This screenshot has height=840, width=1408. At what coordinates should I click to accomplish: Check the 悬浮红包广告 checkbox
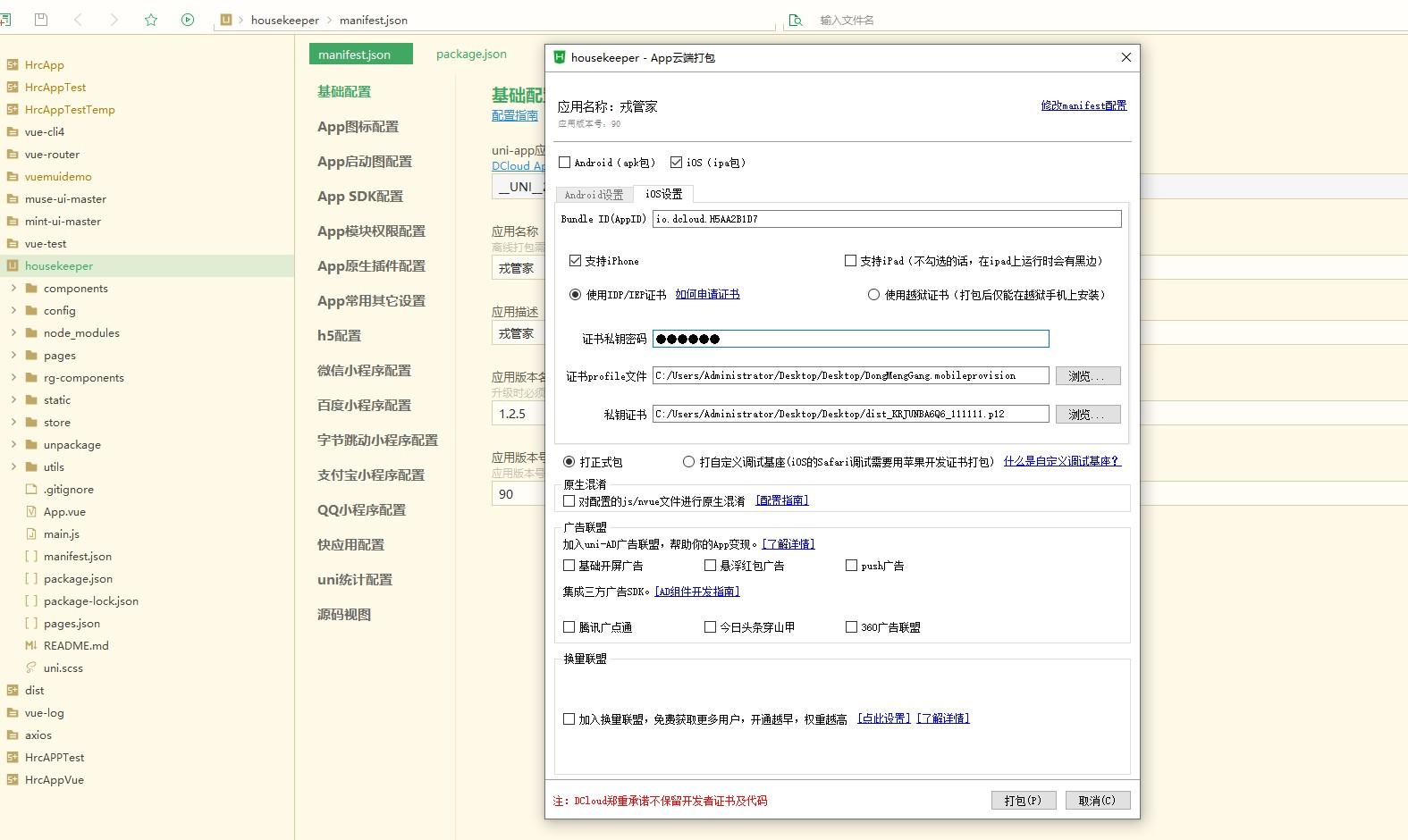[710, 565]
